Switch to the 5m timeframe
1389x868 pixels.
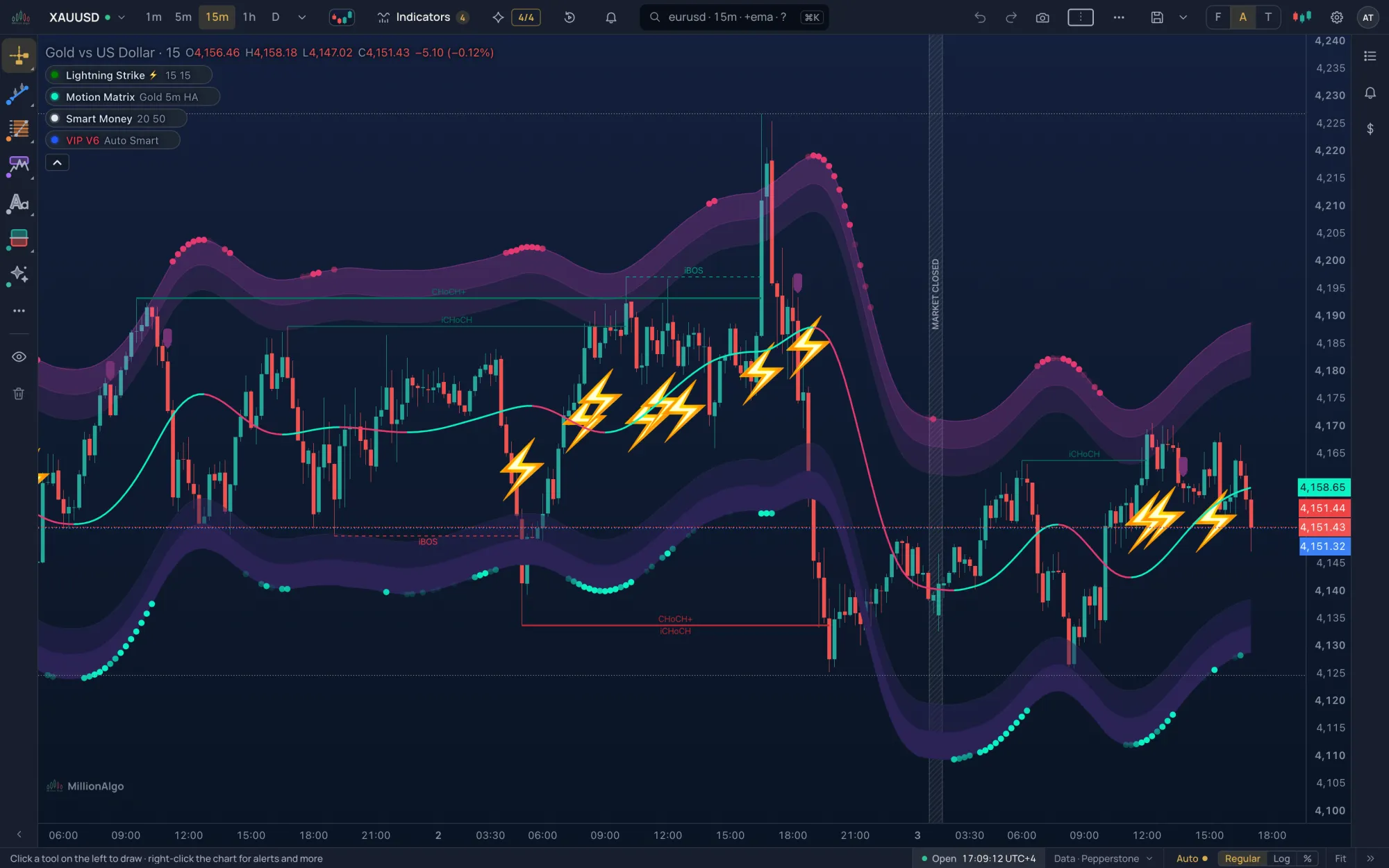tap(183, 17)
